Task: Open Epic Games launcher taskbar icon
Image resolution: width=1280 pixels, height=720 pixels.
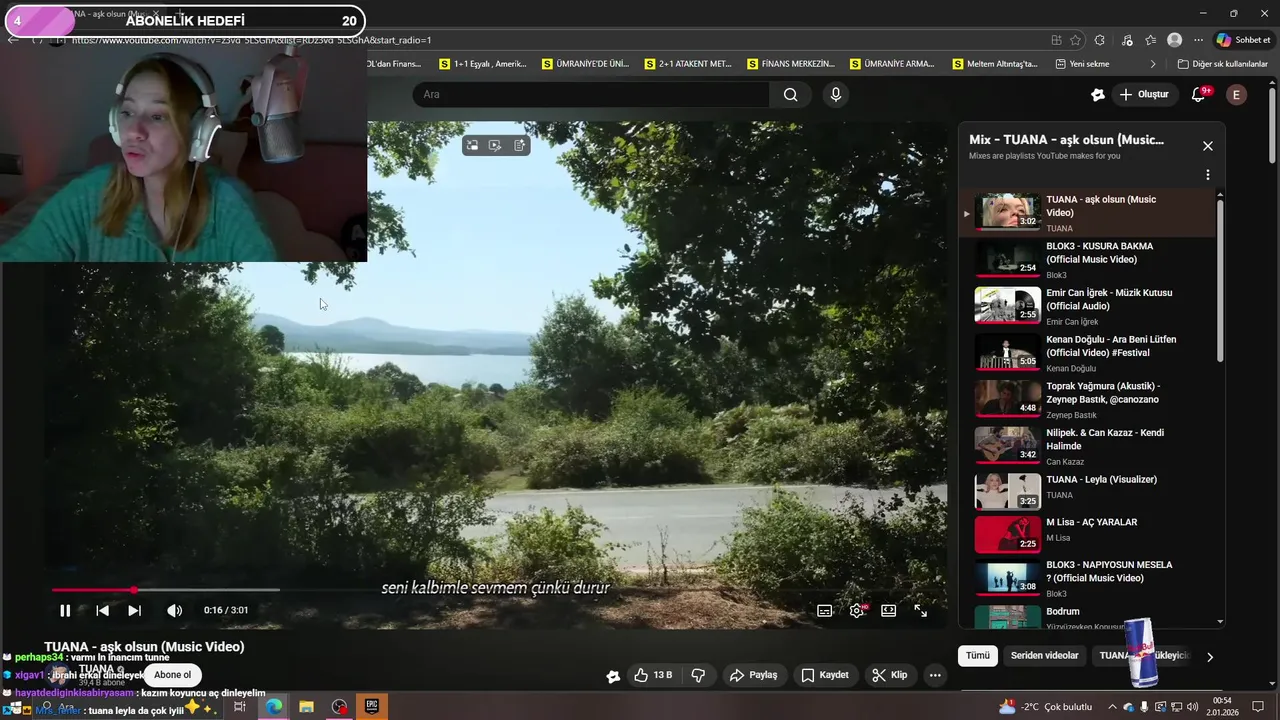Action: [372, 707]
